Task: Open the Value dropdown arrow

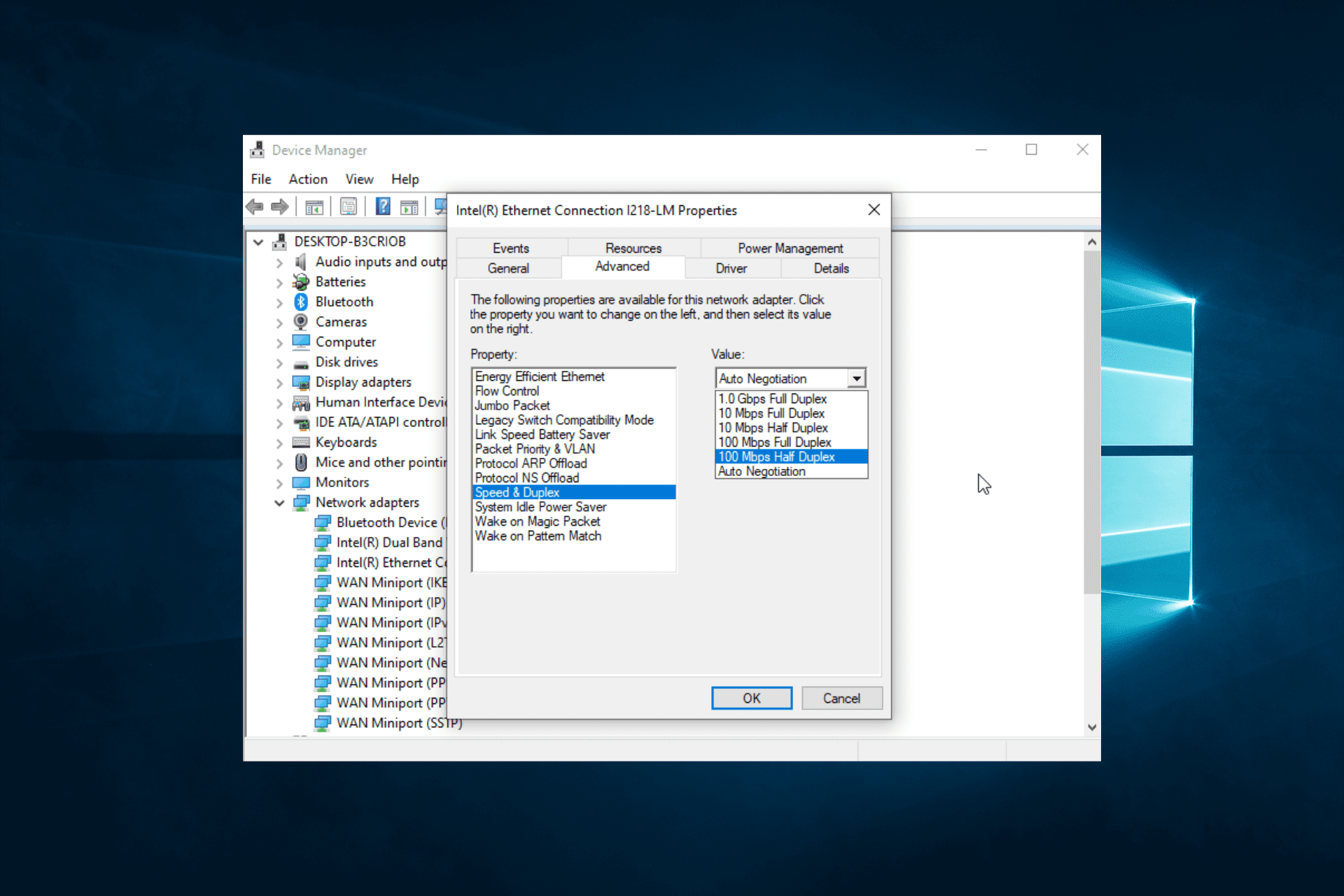Action: (857, 378)
